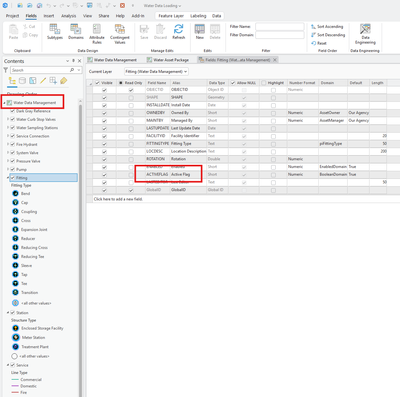400x397 pixels.
Task: Switch to the Water Asset Package view tab
Action: pos(168,60)
